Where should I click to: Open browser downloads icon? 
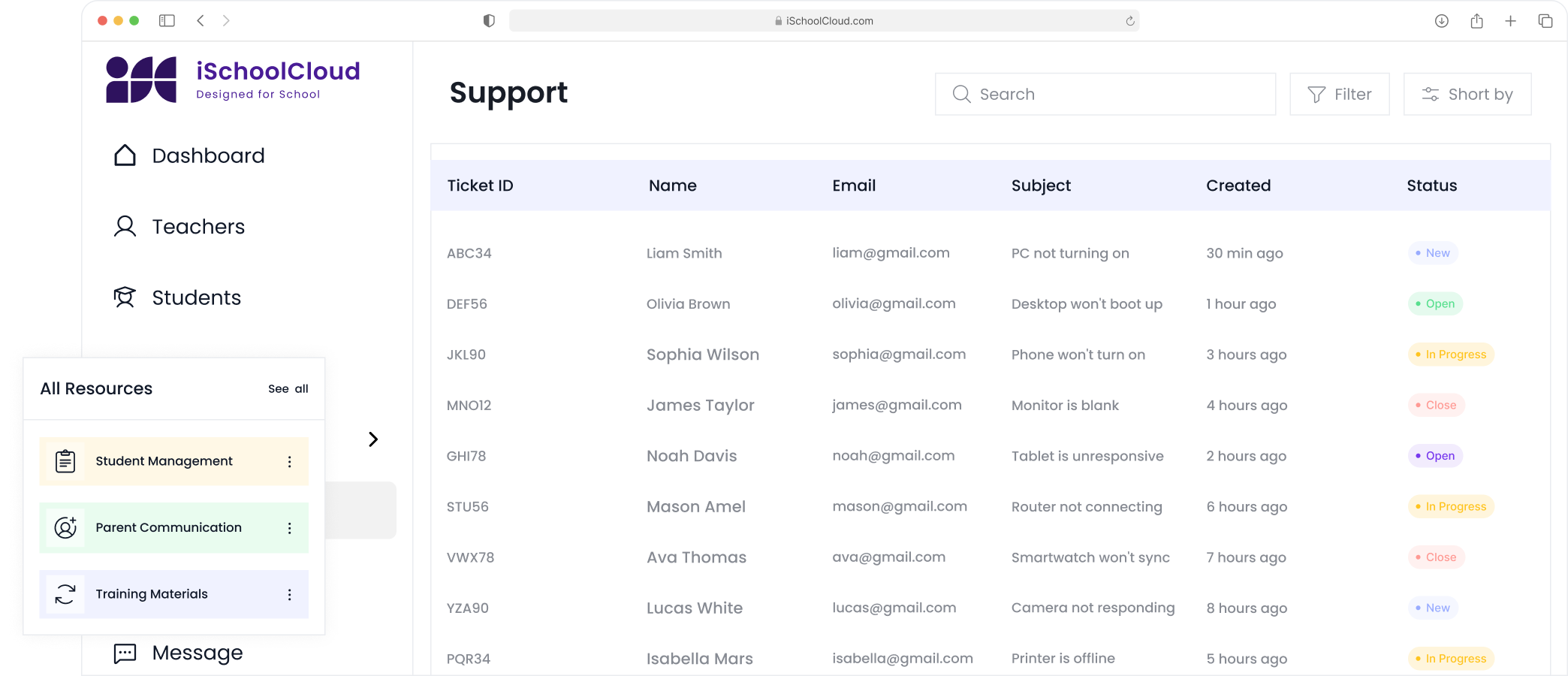pos(1441,21)
